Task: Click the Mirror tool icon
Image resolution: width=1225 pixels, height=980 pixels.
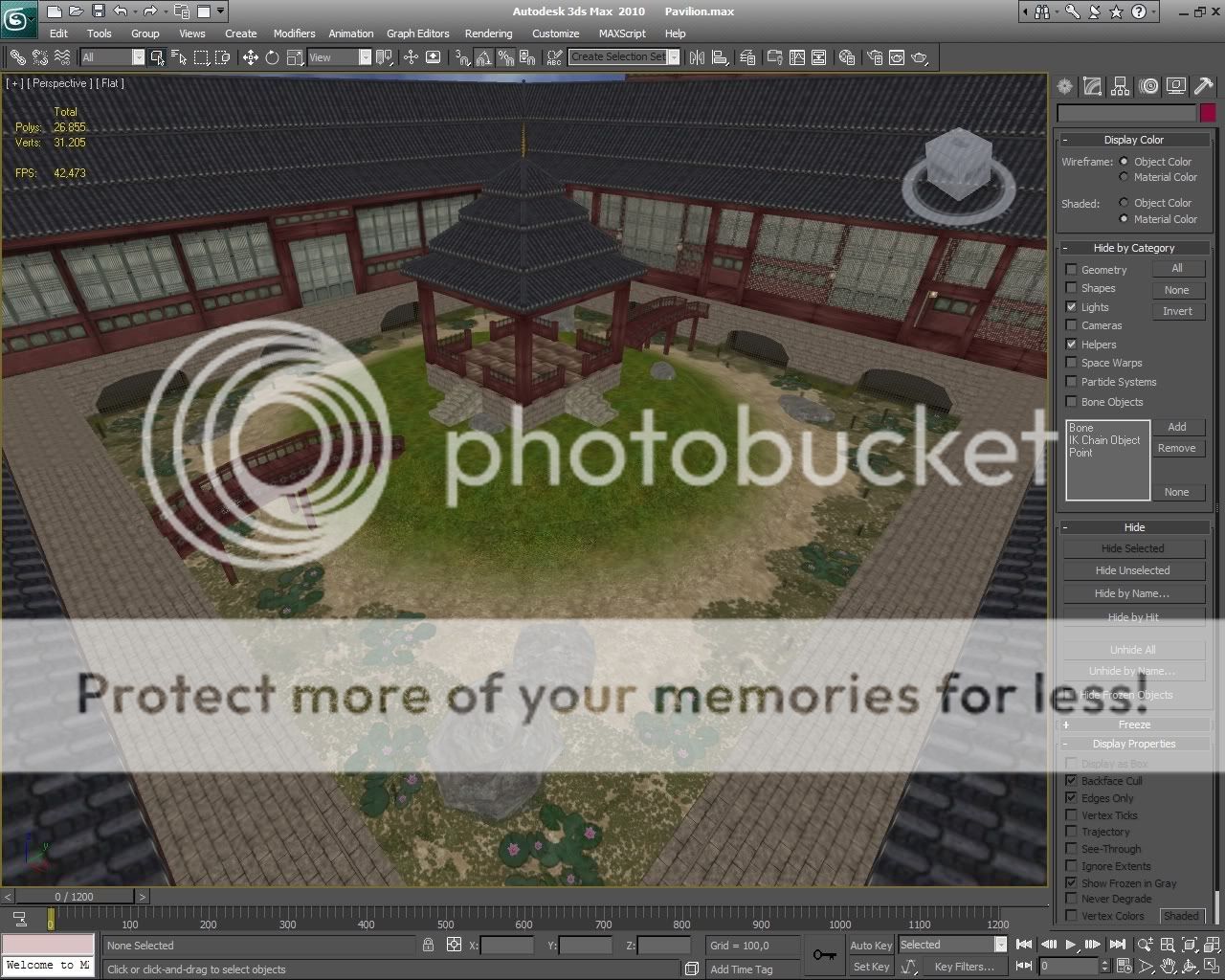Action: [697, 57]
